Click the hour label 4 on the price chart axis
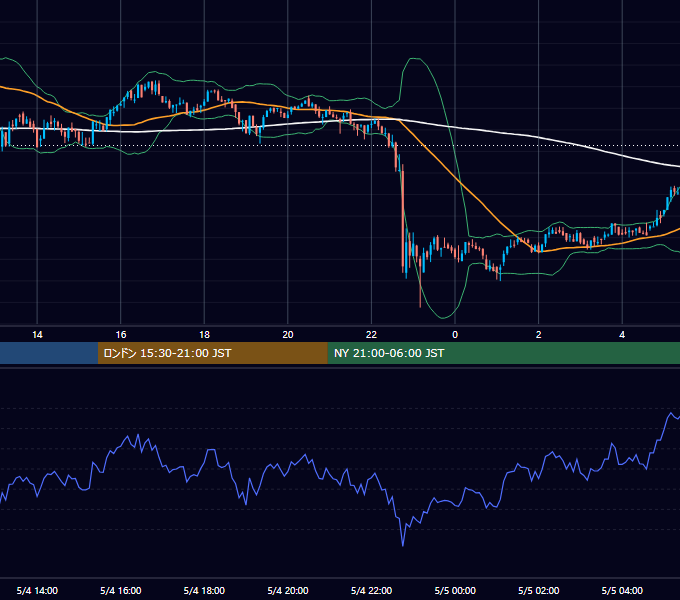 click(622, 335)
